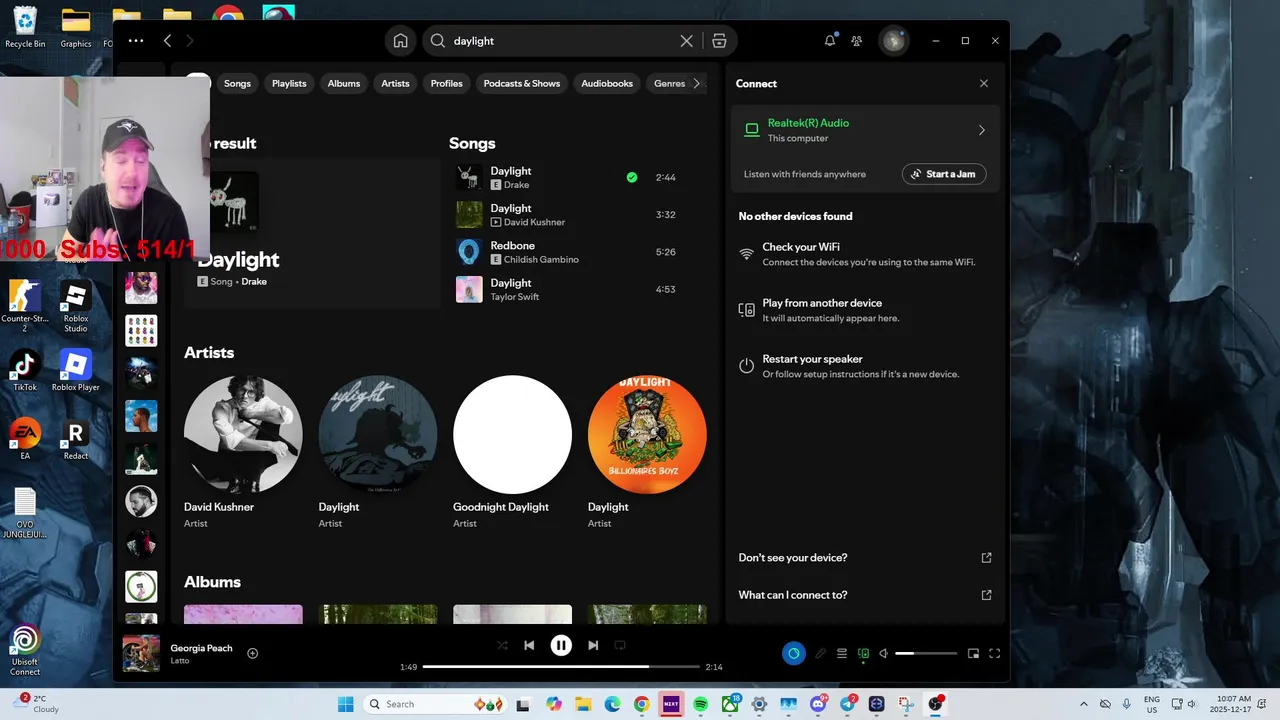Open the Roblox Studio desktop shortcut
The width and height of the screenshot is (1280, 720).
click(x=75, y=306)
